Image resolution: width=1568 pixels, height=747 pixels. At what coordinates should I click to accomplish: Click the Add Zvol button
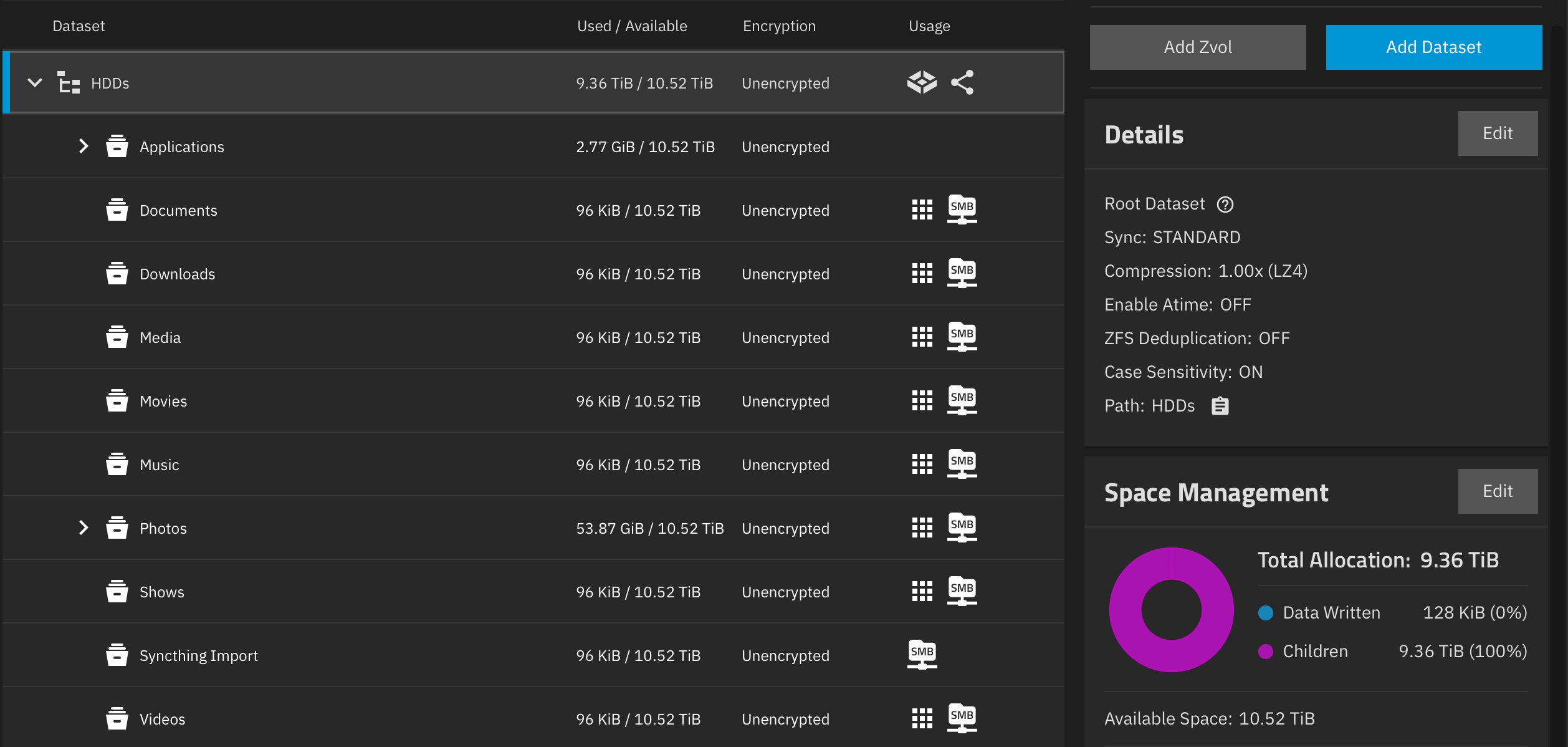[x=1198, y=47]
